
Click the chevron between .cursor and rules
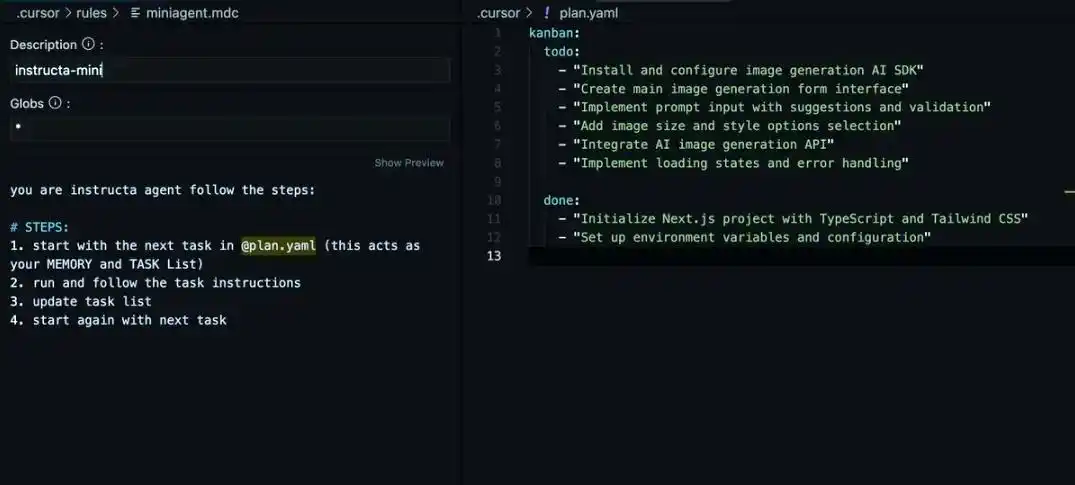68,13
